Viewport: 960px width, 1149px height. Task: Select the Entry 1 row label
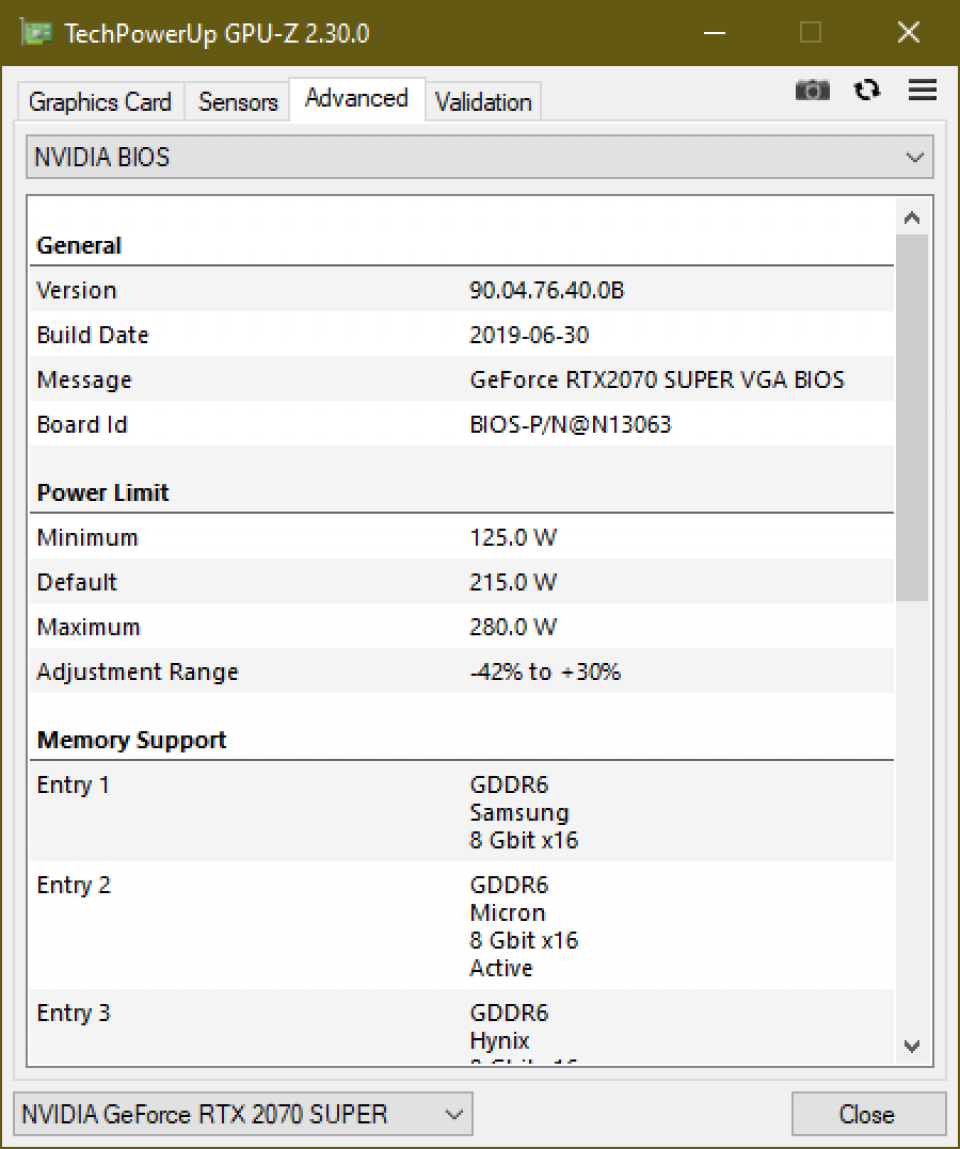click(x=73, y=785)
